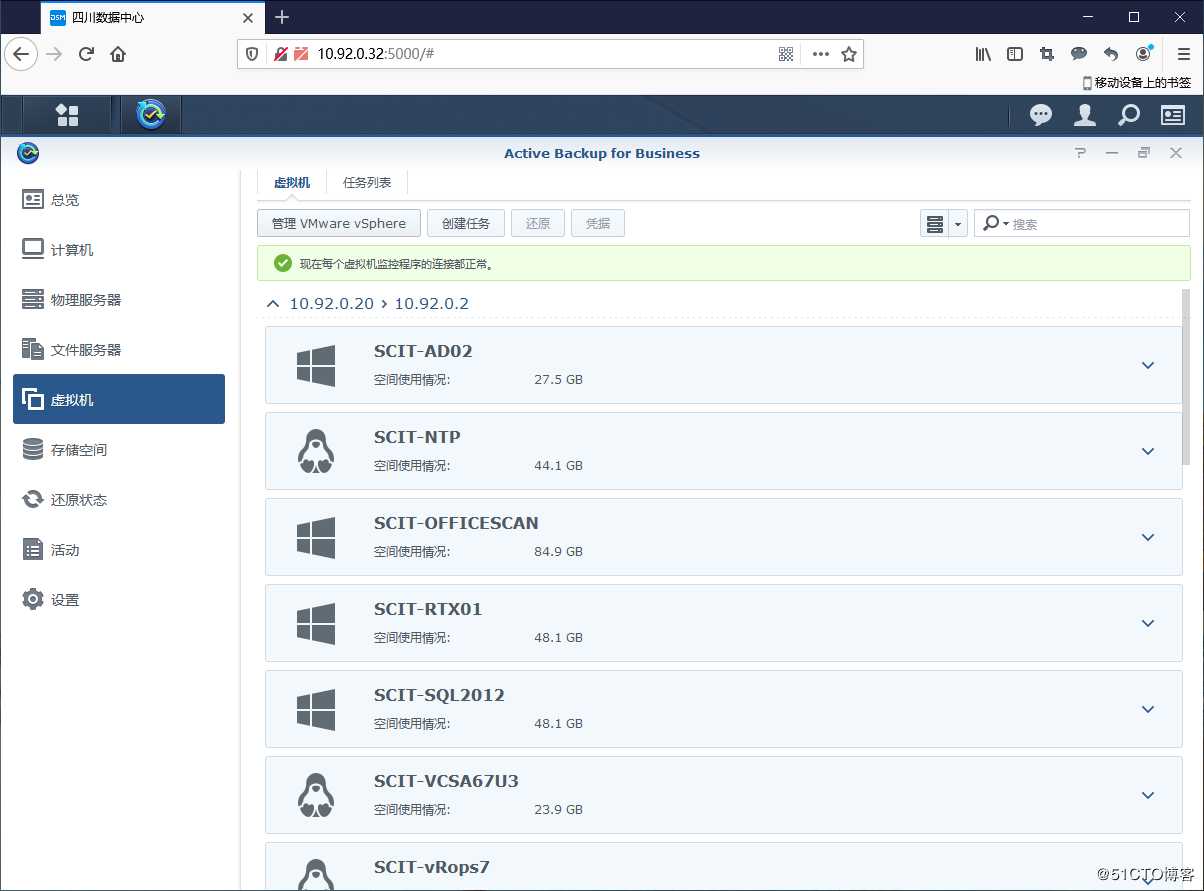Open 计算机 in the sidebar
The height and width of the screenshot is (891, 1204).
[119, 250]
